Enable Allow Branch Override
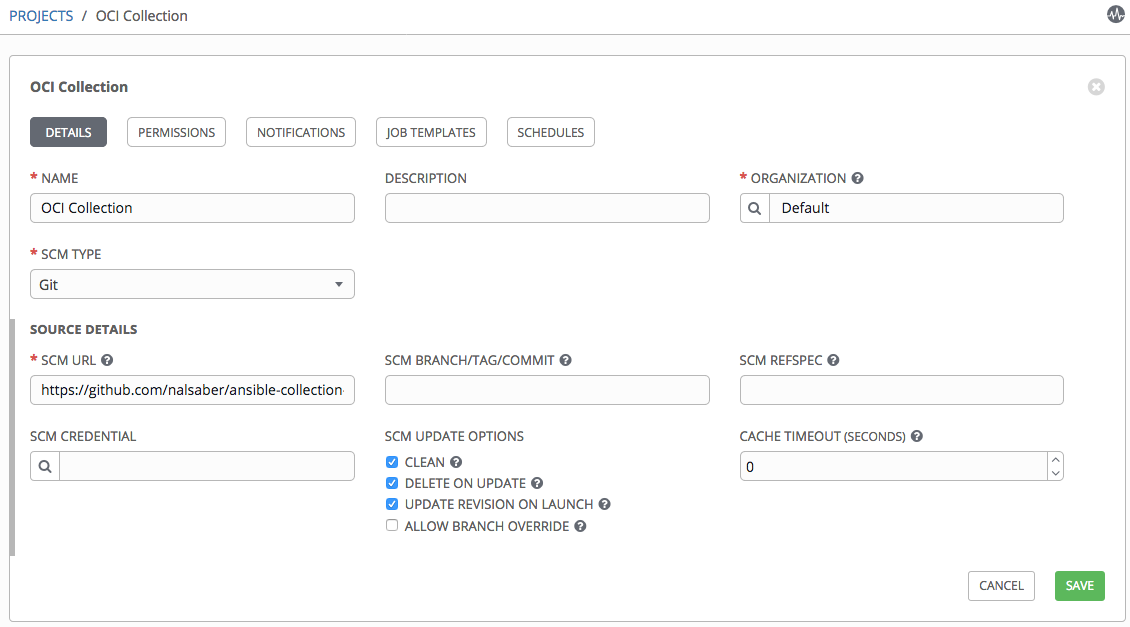Screen dimensions: 1130x627 point(392,525)
